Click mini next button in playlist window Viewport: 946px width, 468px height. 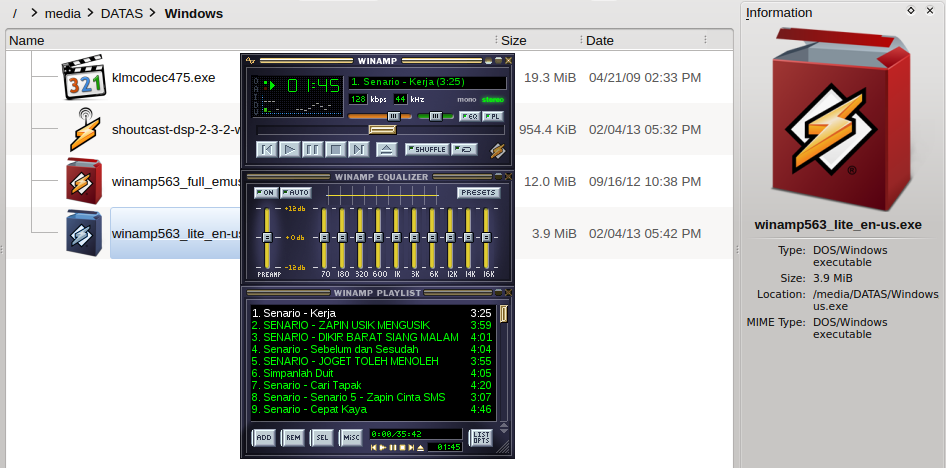coord(411,447)
